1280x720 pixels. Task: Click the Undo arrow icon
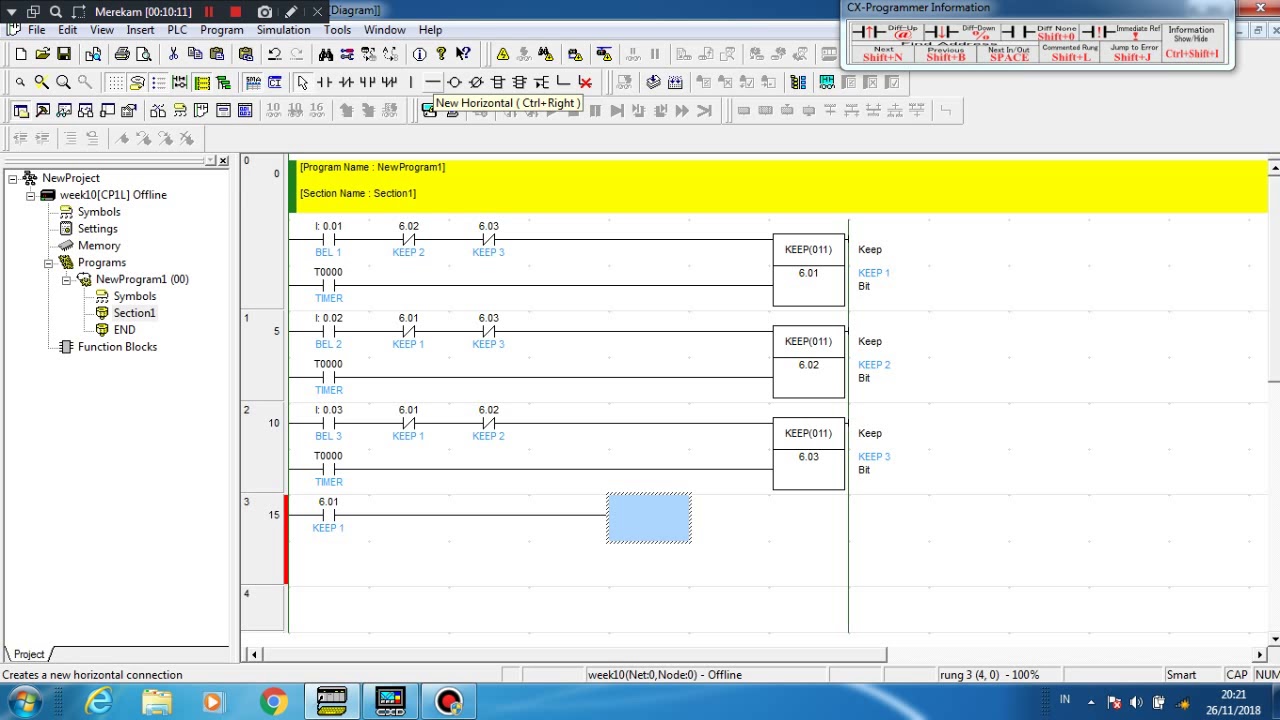(x=274, y=54)
